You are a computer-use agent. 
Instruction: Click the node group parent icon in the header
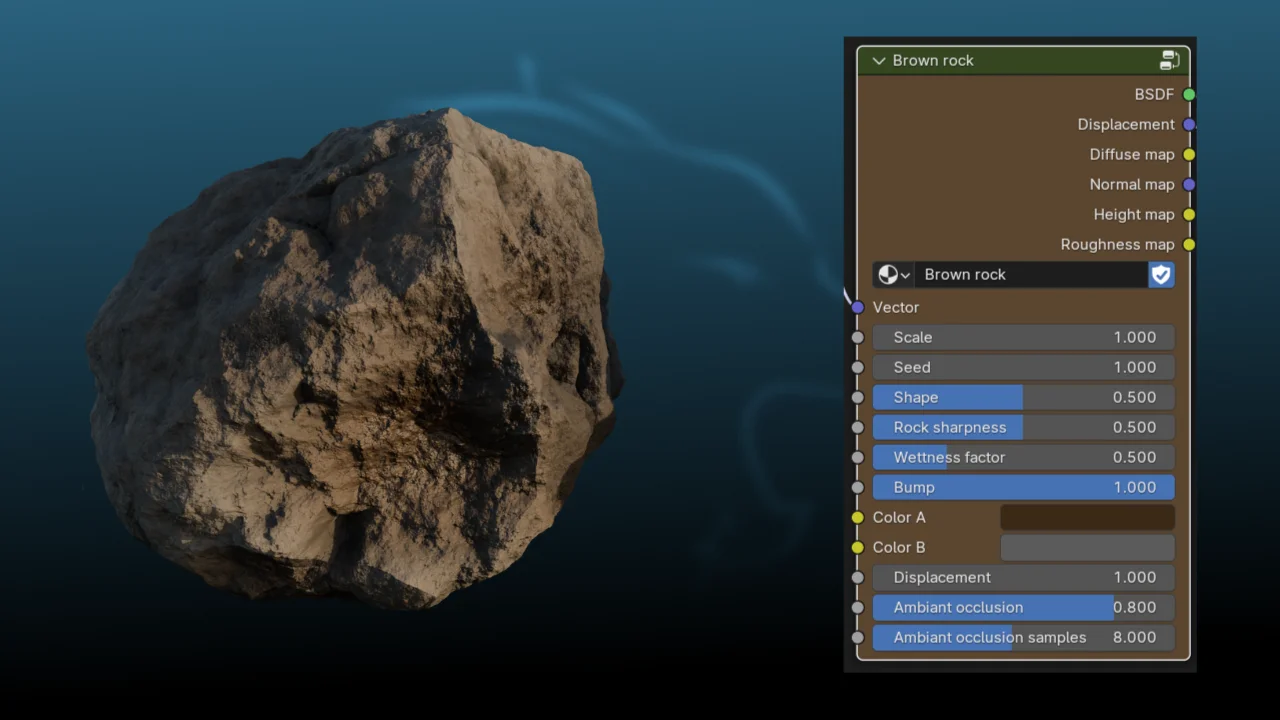pyautogui.click(x=1169, y=60)
